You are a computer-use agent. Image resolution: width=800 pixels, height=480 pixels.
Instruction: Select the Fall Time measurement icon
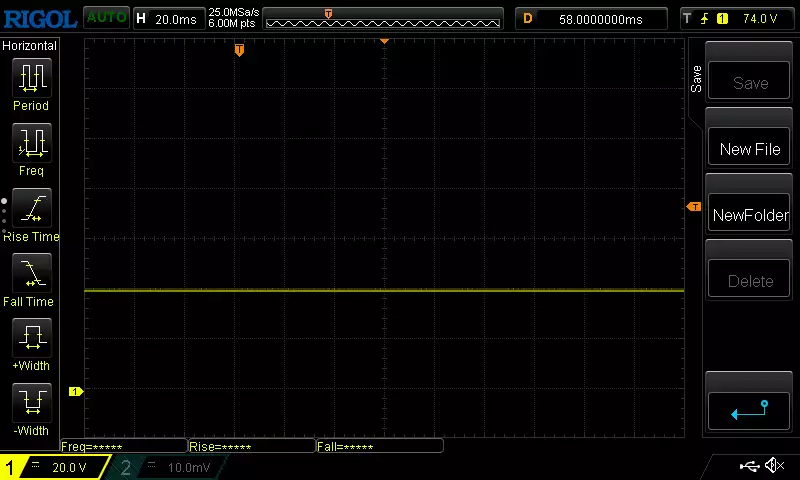tap(32, 272)
